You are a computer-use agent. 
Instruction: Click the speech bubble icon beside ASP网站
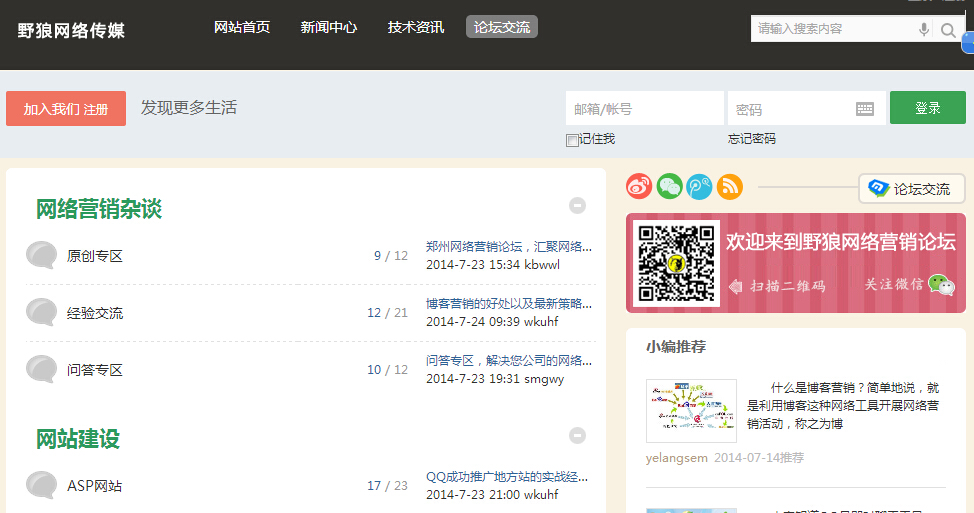tap(41, 486)
